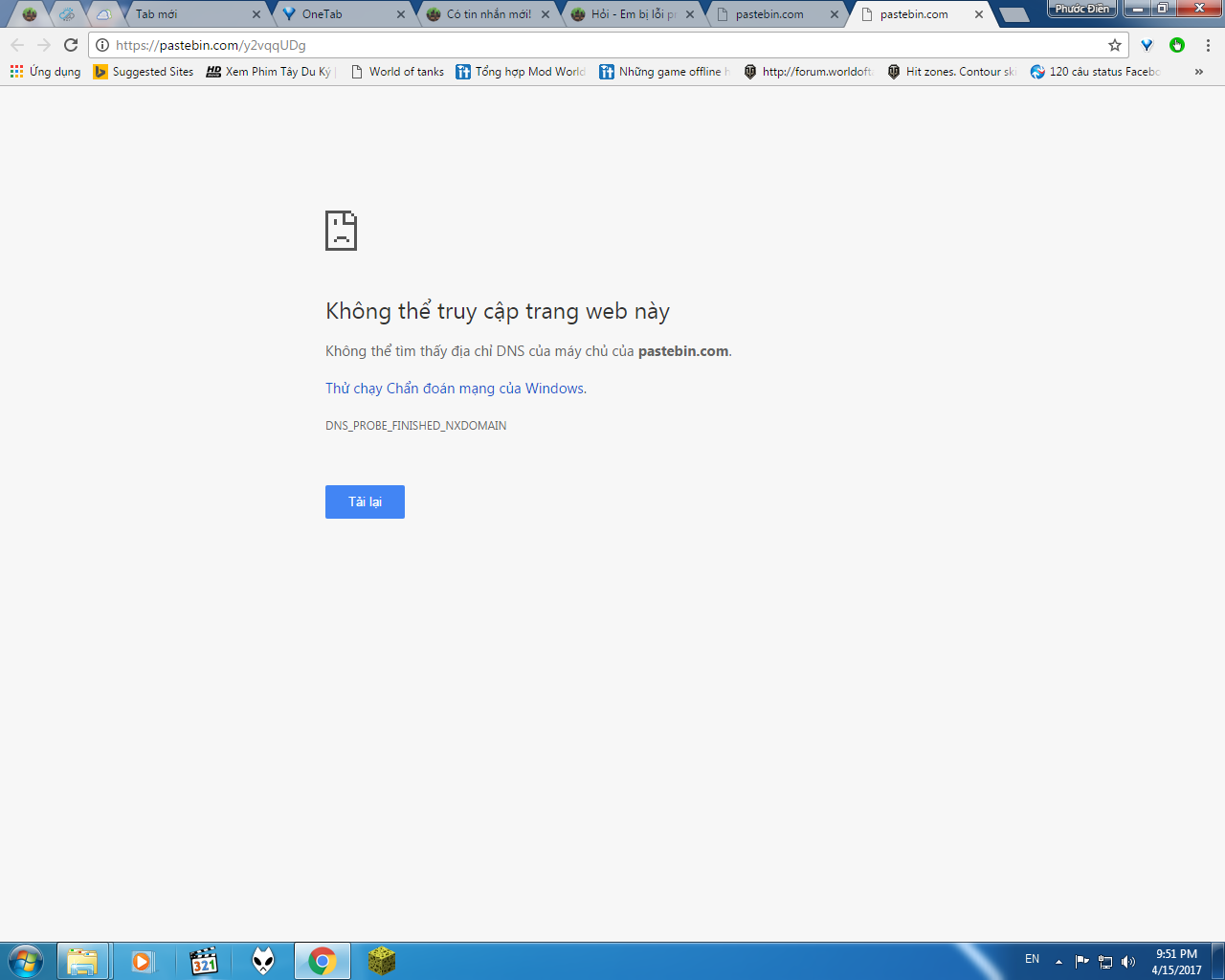Open the Tổng hợp Mod World bookmark
Viewport: 1225px width, 980px height.
[x=521, y=72]
